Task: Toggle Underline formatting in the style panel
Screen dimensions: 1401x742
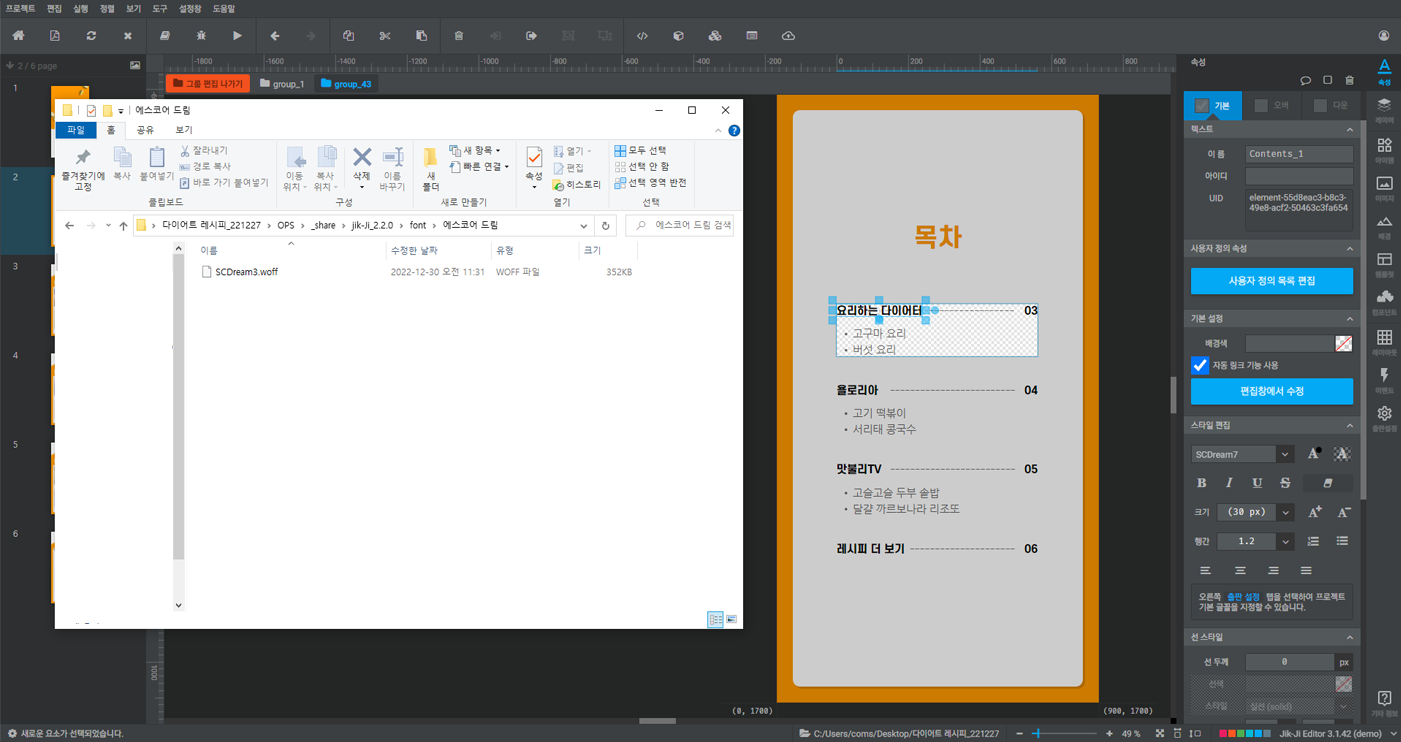Action: pyautogui.click(x=1257, y=483)
